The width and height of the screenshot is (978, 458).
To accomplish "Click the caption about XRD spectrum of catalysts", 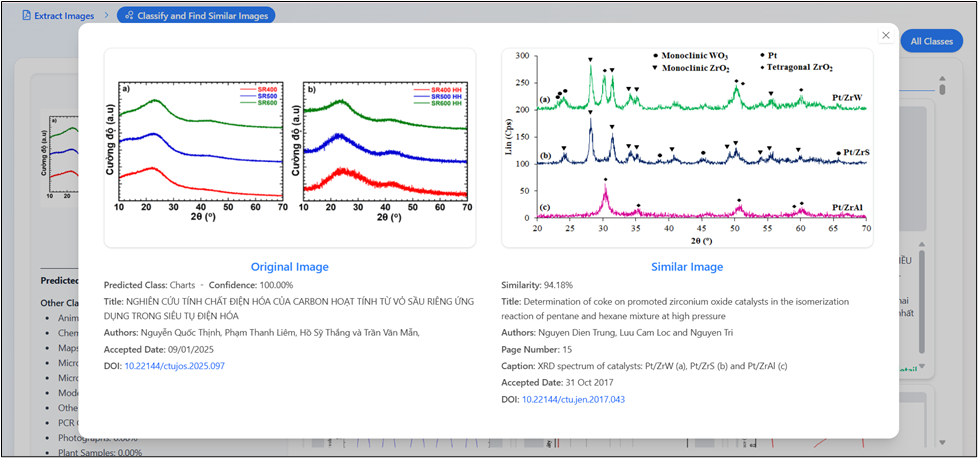I will tap(644, 366).
